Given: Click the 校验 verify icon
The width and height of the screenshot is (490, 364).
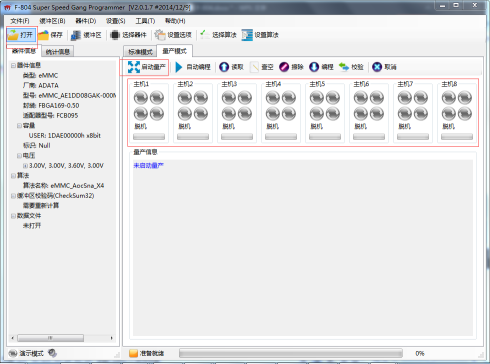Looking at the screenshot, I should pos(344,67).
